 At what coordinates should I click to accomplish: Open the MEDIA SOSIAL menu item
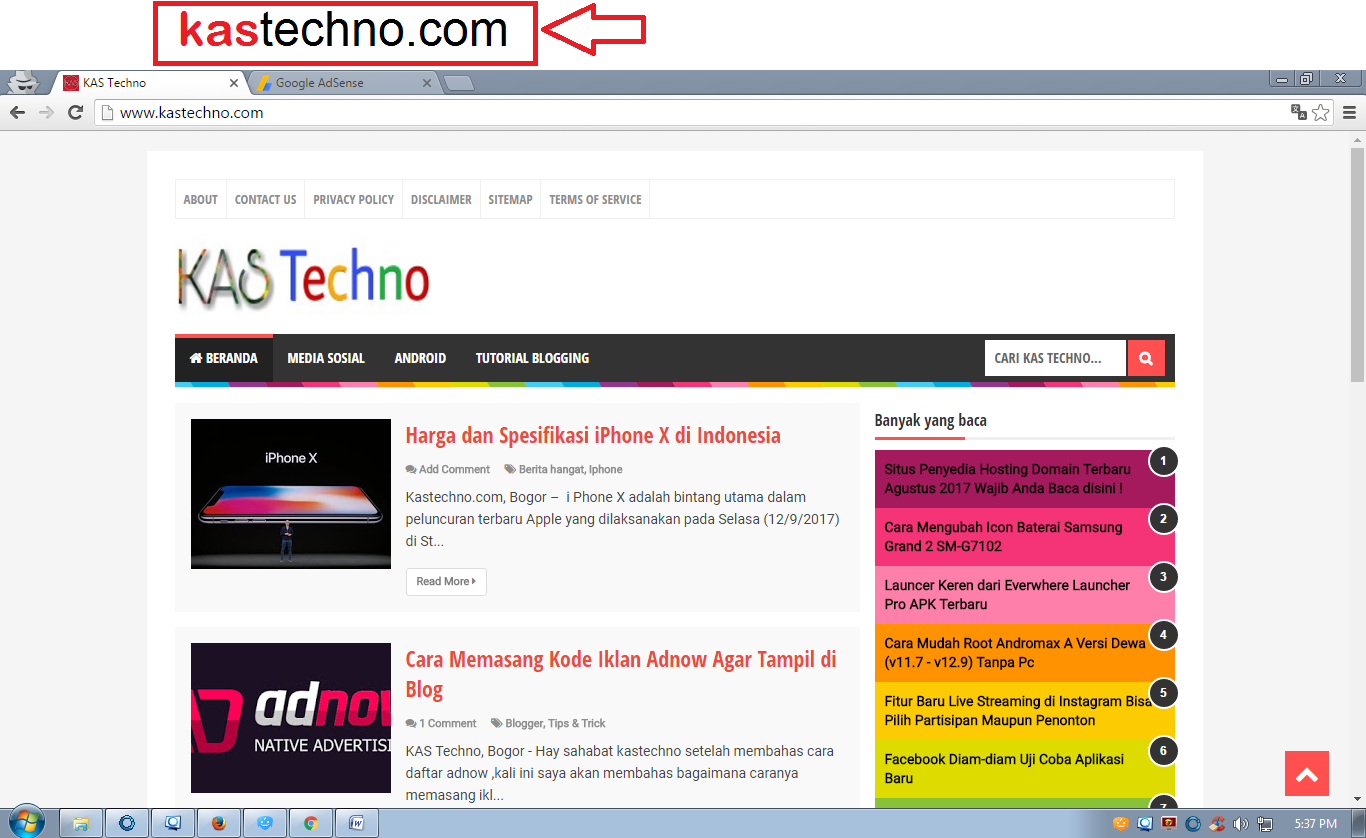(326, 357)
